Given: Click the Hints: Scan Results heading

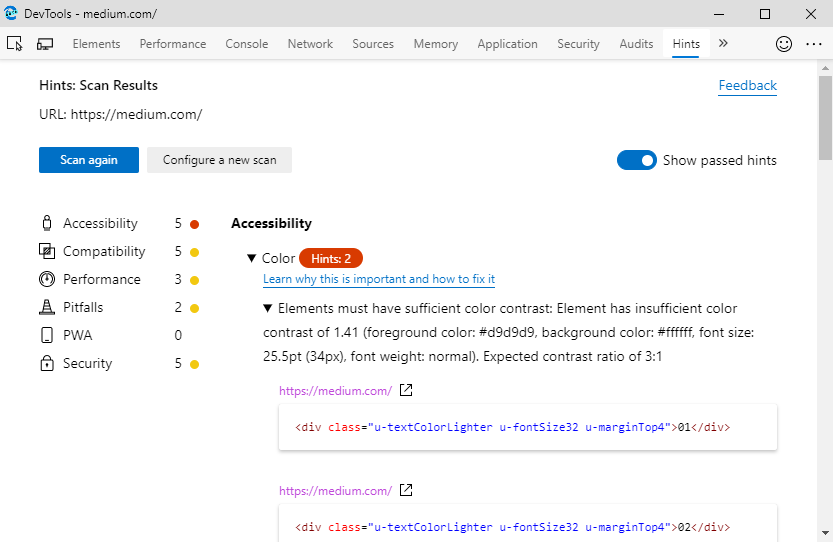Looking at the screenshot, I should (x=98, y=86).
